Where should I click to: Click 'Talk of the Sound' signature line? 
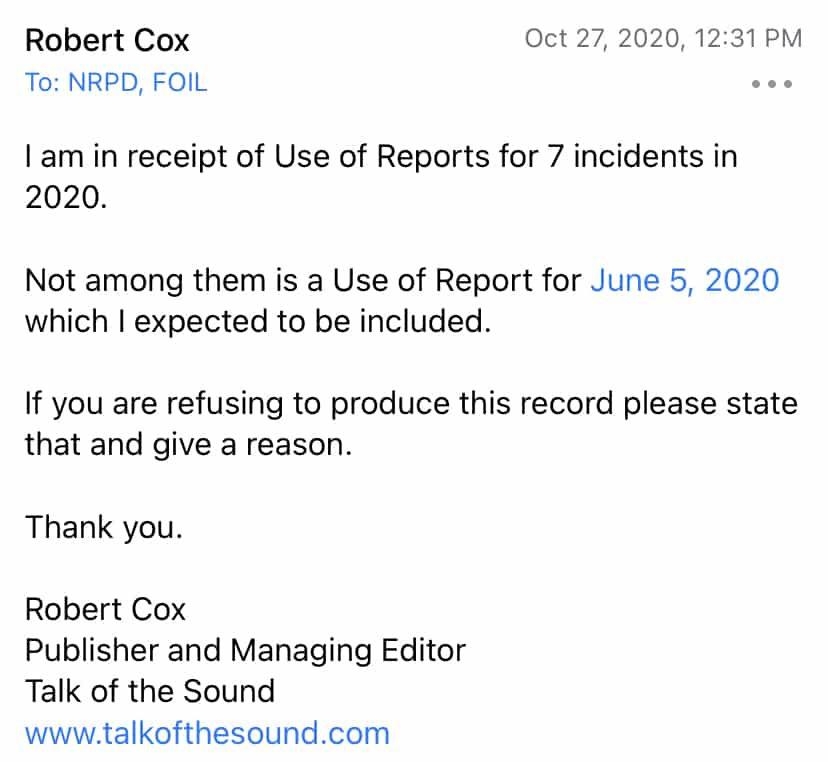pos(150,691)
